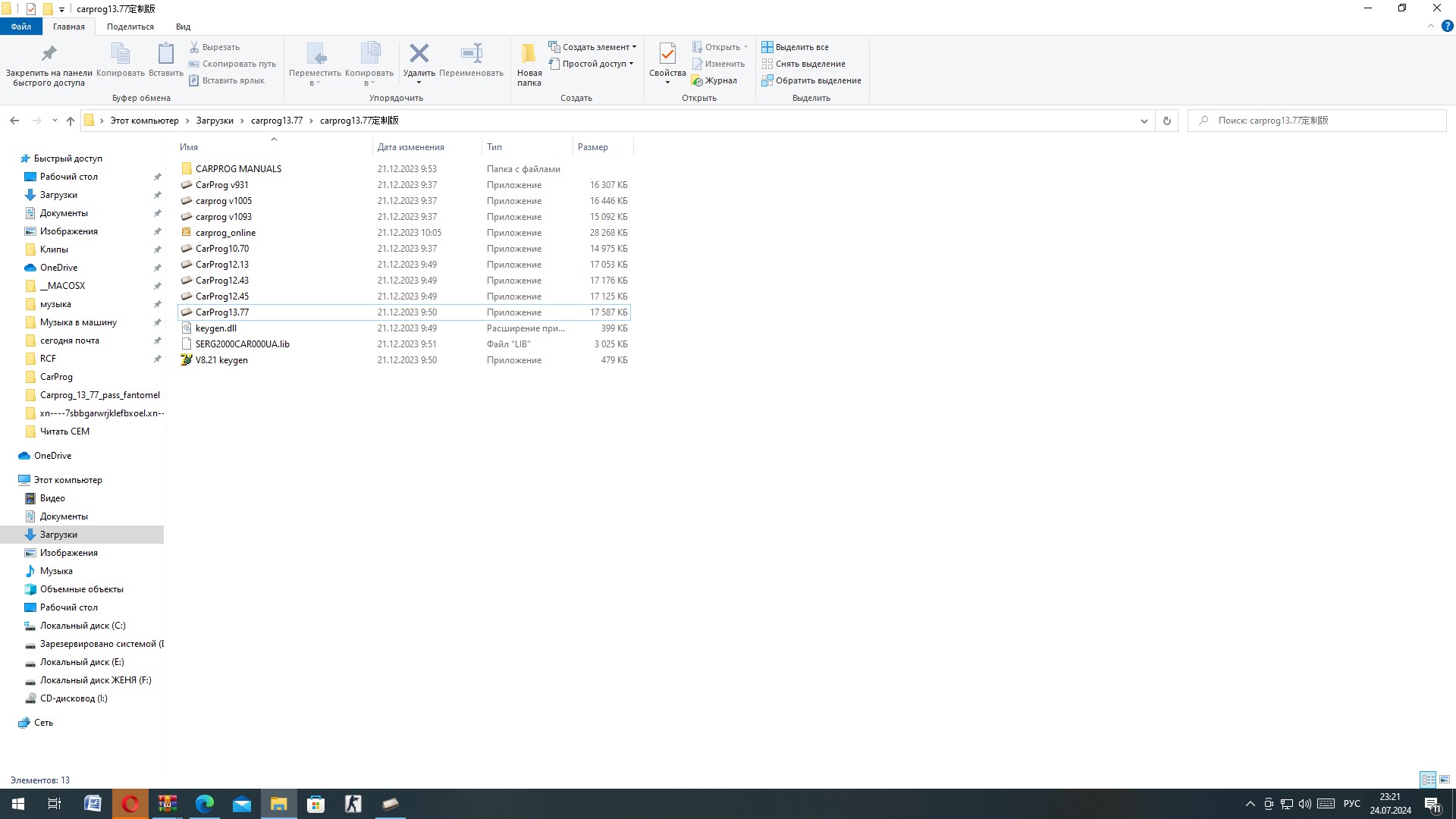Image resolution: width=1456 pixels, height=819 pixels.
Task: Switch to large thumbnails view in status bar
Action: (x=1445, y=780)
